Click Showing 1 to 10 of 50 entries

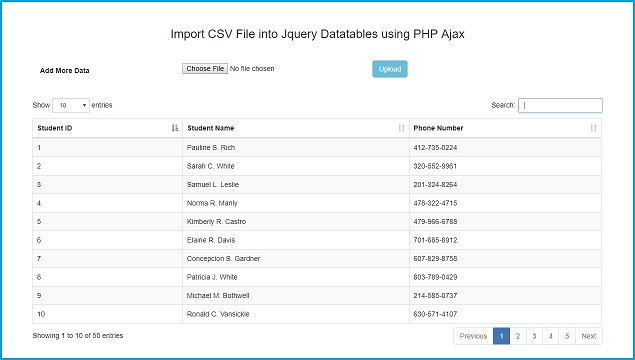pos(78,336)
